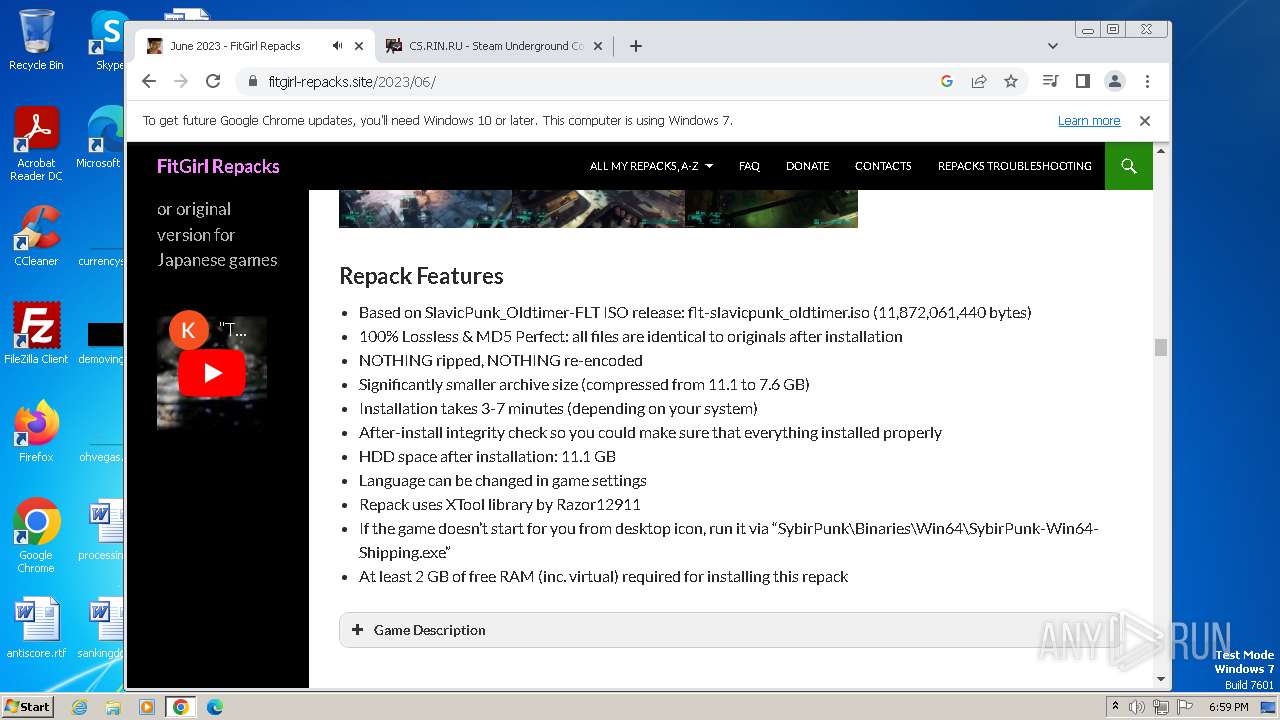Open the volume speaker icon in tray
The width and height of the screenshot is (1280, 720).
click(1137, 707)
